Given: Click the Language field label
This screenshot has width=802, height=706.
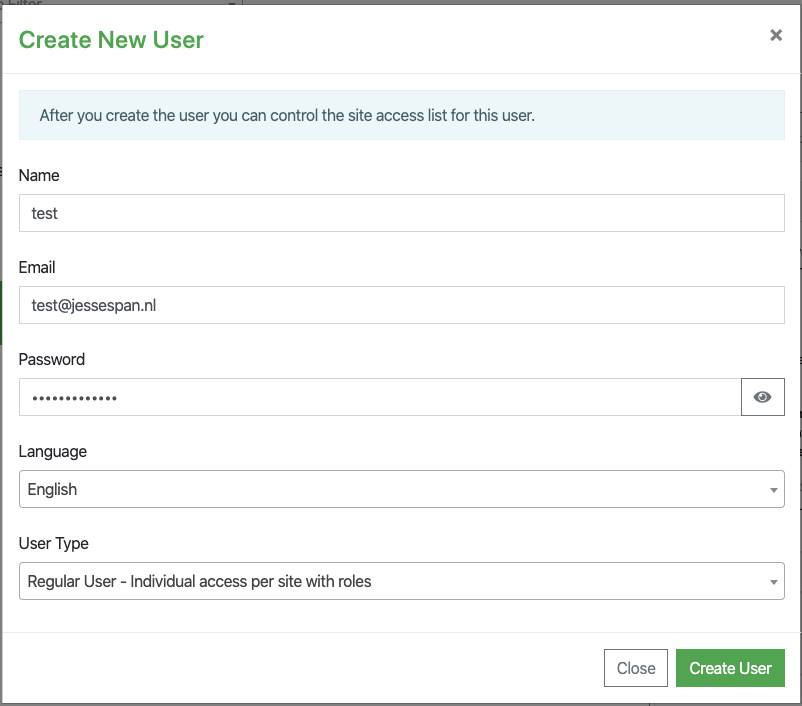Looking at the screenshot, I should pyautogui.click(x=53, y=452).
